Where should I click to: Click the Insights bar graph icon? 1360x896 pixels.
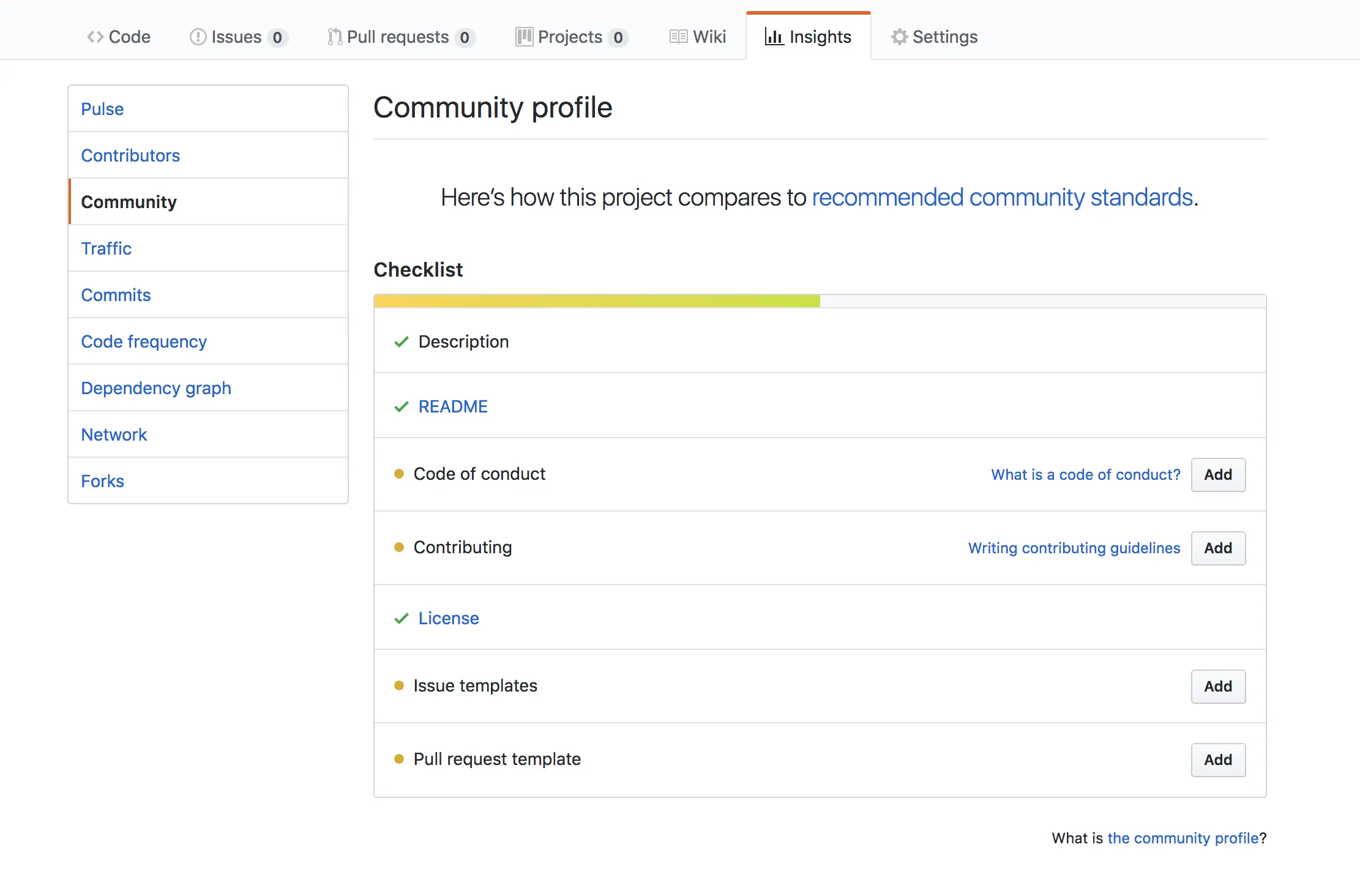(774, 37)
